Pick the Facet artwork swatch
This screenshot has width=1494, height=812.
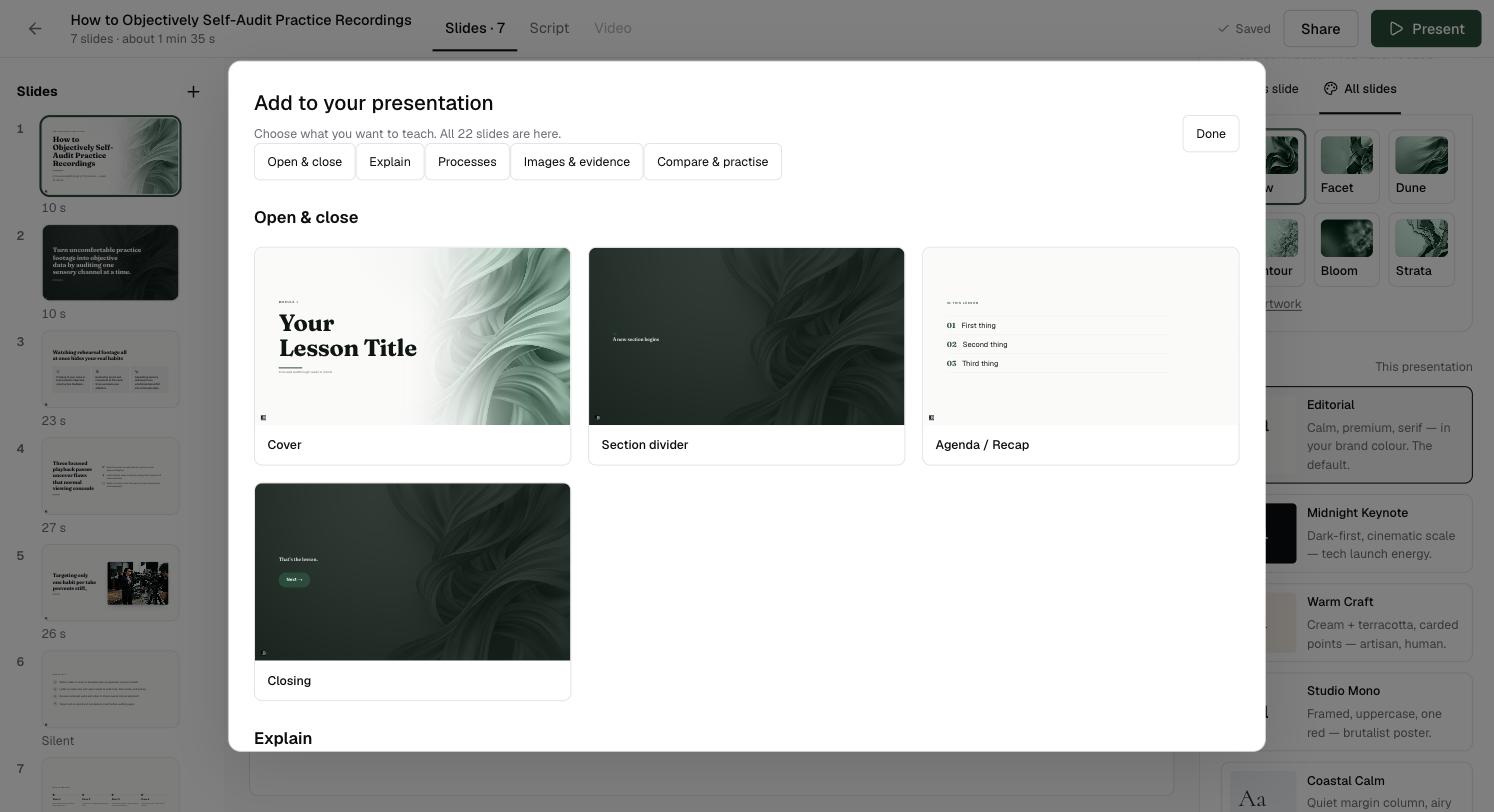tap(1346, 166)
